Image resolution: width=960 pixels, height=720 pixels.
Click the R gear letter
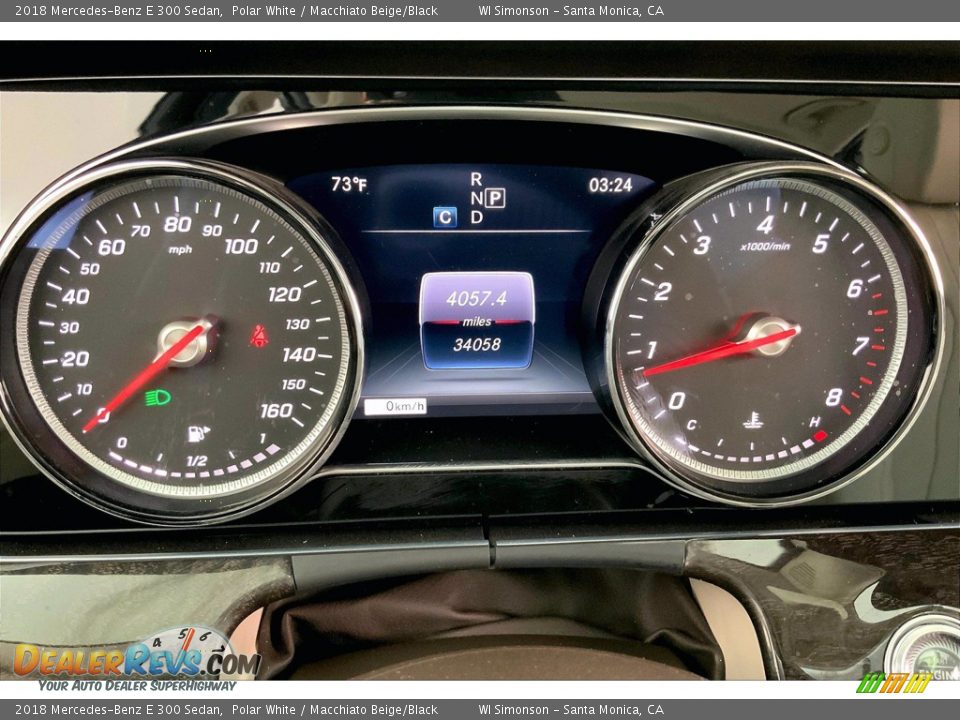[476, 179]
